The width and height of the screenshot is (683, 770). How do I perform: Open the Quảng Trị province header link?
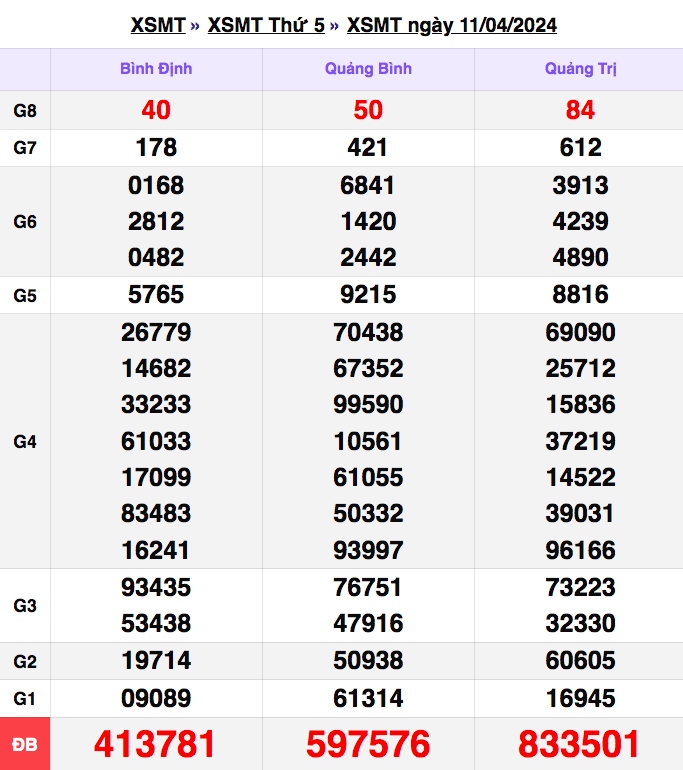pos(580,69)
